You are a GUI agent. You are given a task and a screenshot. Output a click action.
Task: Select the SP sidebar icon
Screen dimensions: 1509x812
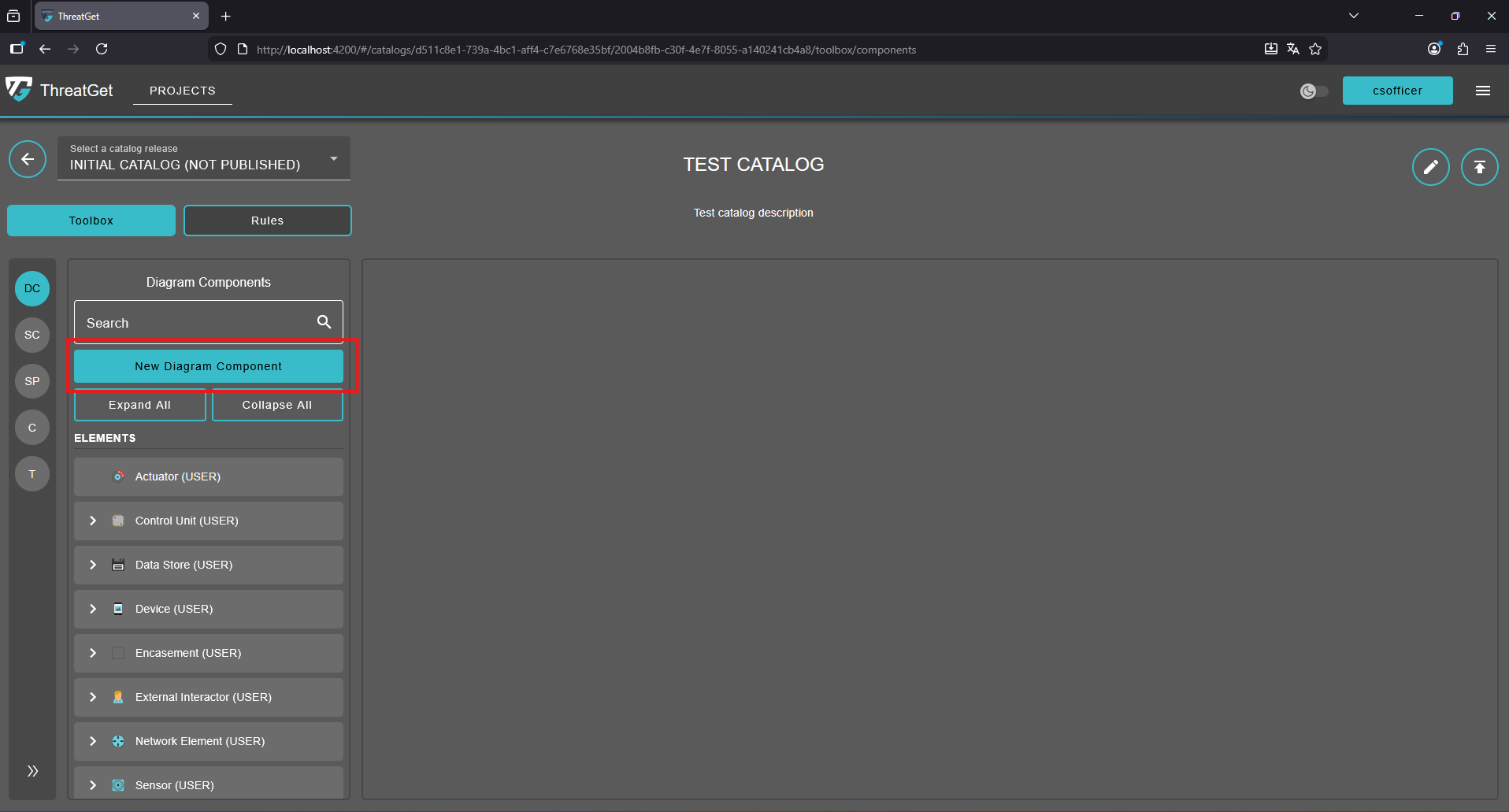(x=32, y=381)
